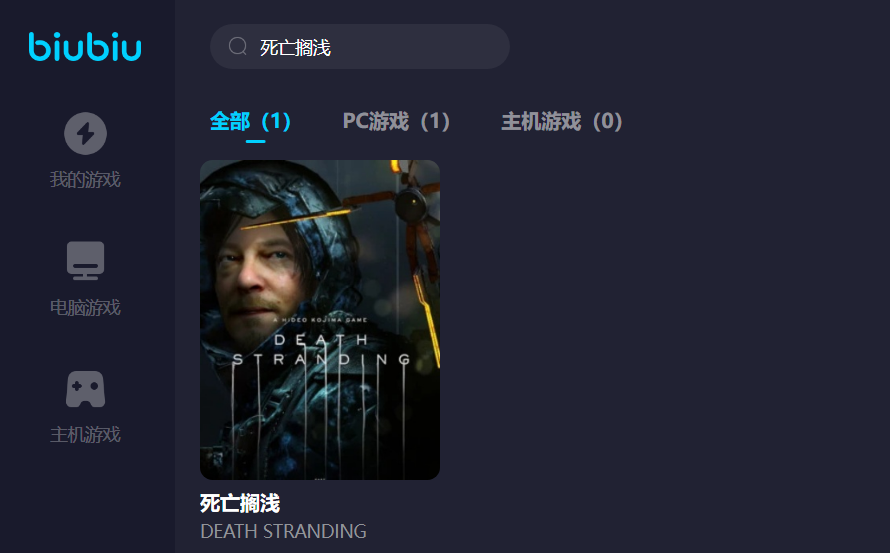Click the gamepad console games icon
Viewport: 890px width, 553px height.
pyautogui.click(x=85, y=389)
